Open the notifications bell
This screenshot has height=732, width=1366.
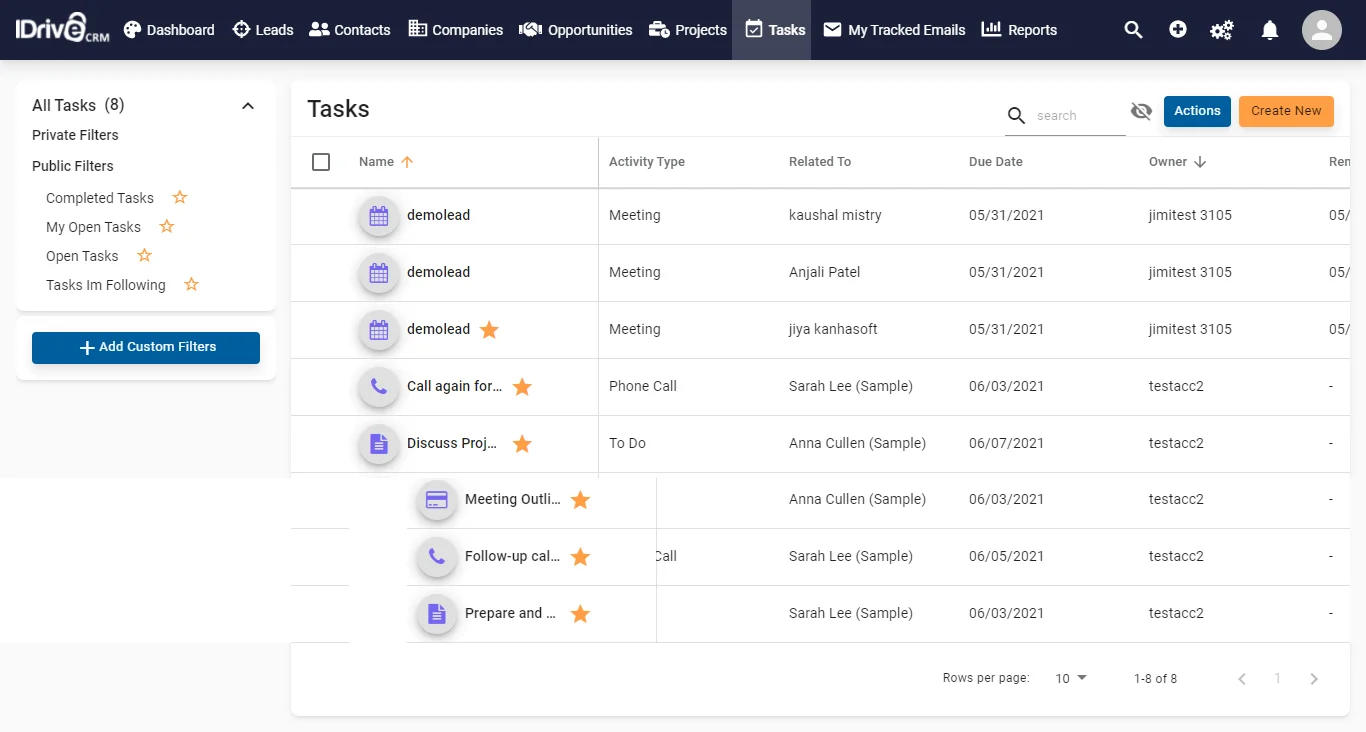(x=1270, y=30)
